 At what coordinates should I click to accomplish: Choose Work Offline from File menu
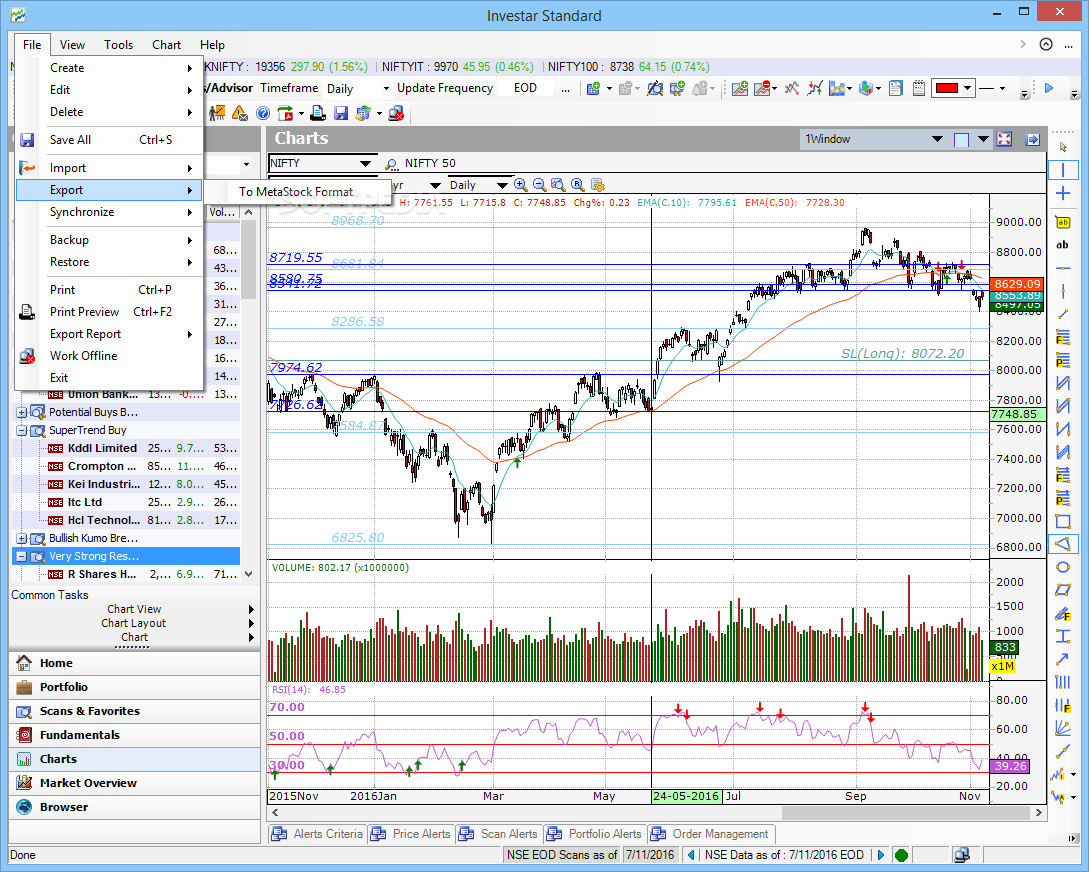click(x=110, y=355)
